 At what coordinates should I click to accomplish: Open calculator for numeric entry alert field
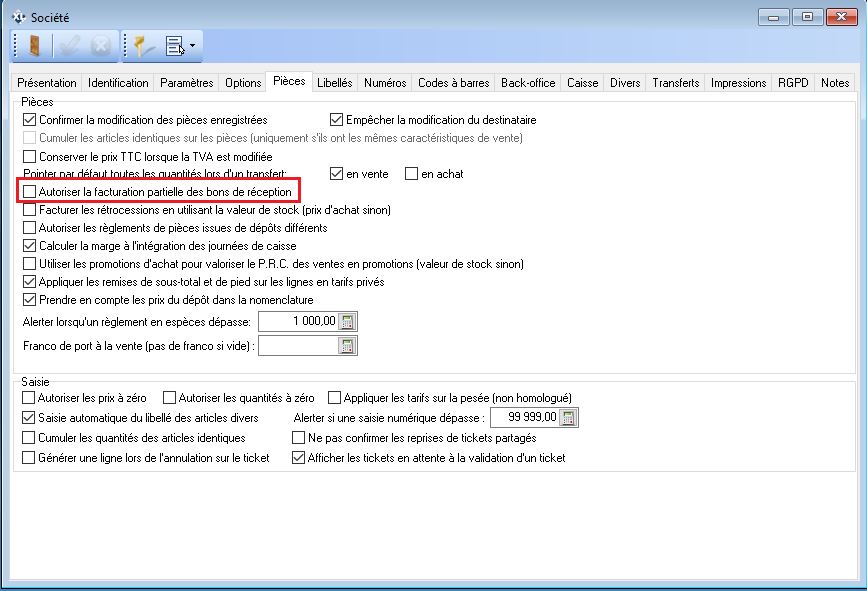[x=567, y=418]
